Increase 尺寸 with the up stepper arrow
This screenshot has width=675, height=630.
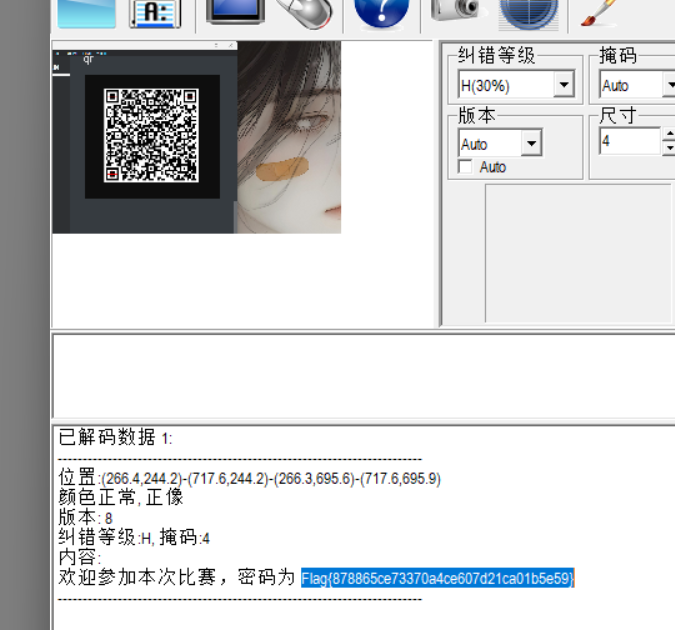pos(669,134)
